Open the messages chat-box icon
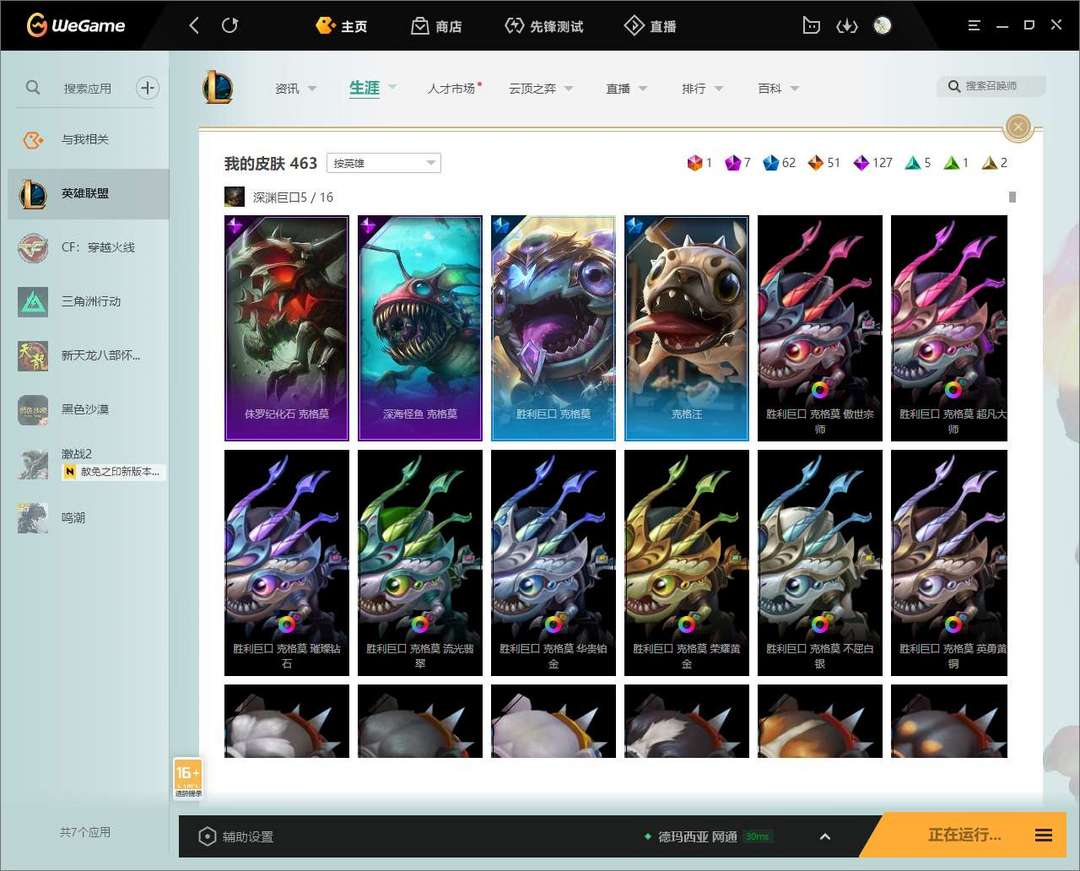The height and width of the screenshot is (871, 1080). click(811, 26)
